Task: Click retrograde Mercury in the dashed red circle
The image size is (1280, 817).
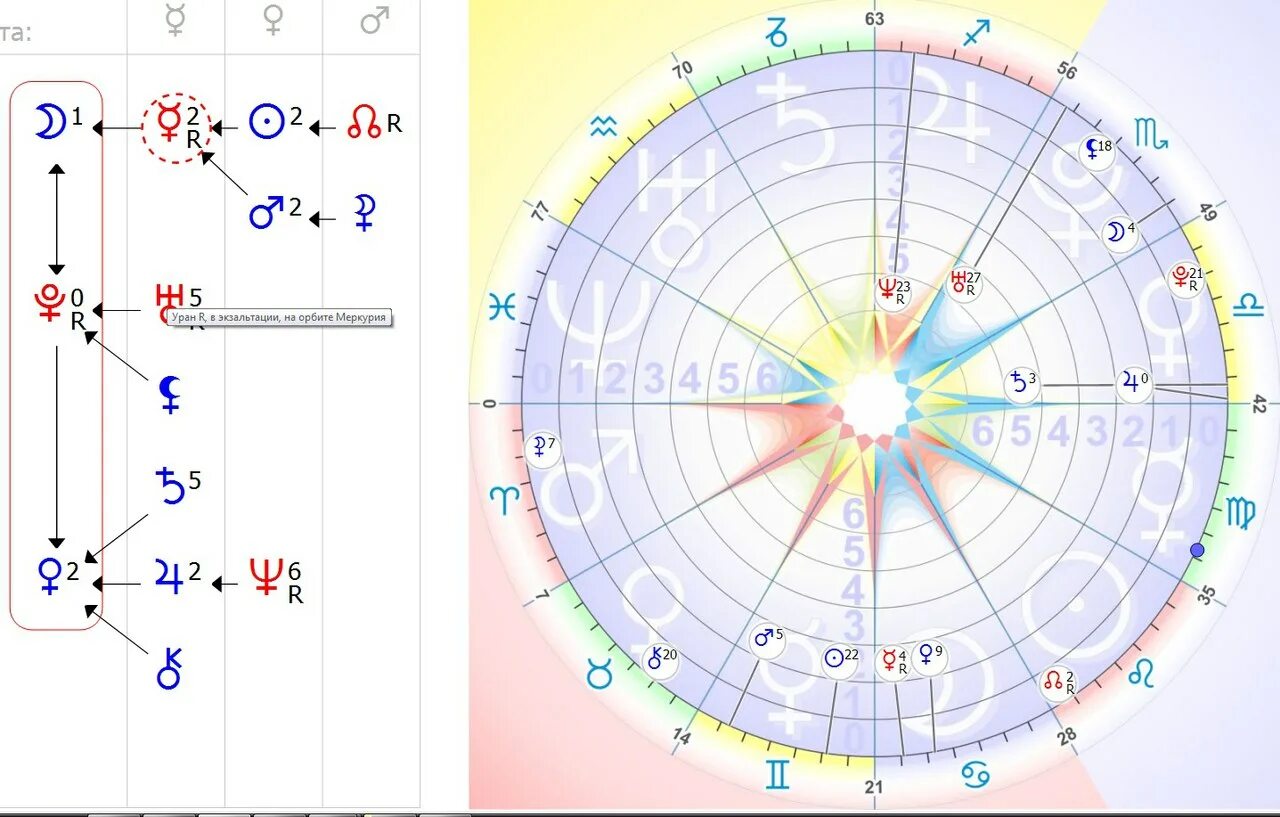Action: (x=175, y=127)
